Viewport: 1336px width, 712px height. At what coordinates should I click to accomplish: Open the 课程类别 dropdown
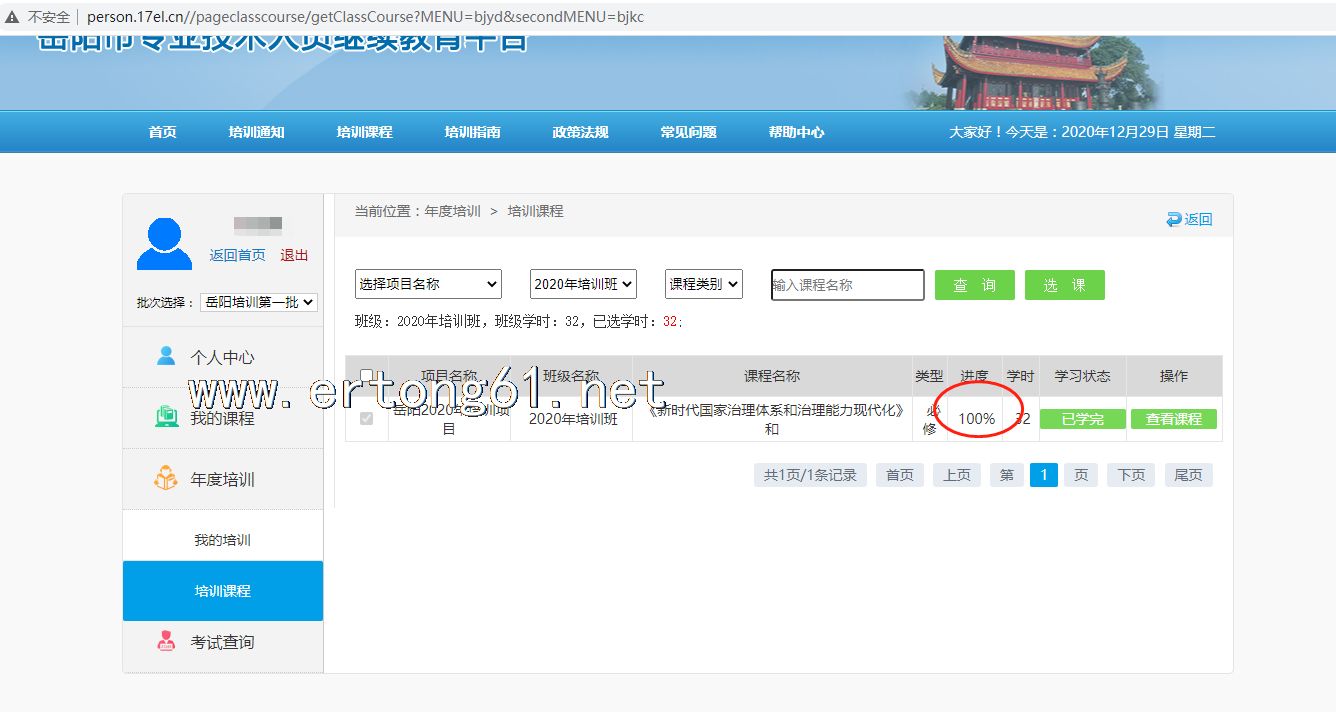click(x=704, y=284)
